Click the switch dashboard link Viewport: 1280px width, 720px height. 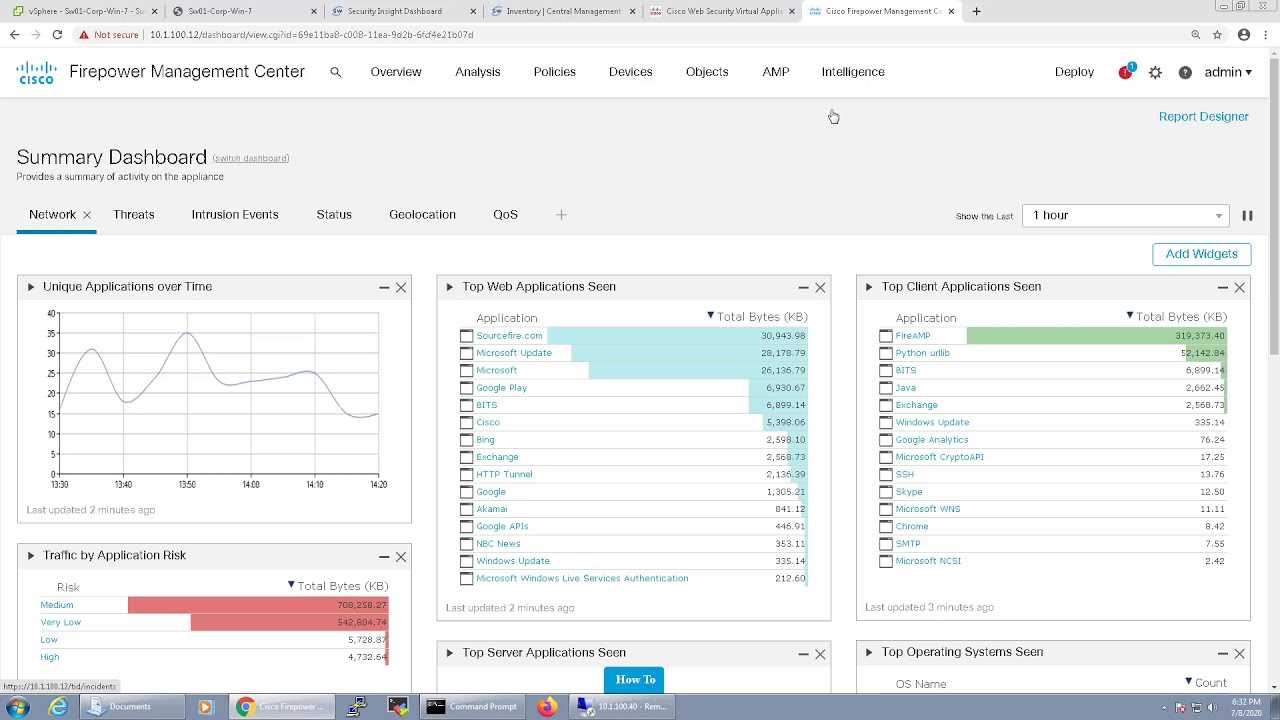(x=251, y=159)
